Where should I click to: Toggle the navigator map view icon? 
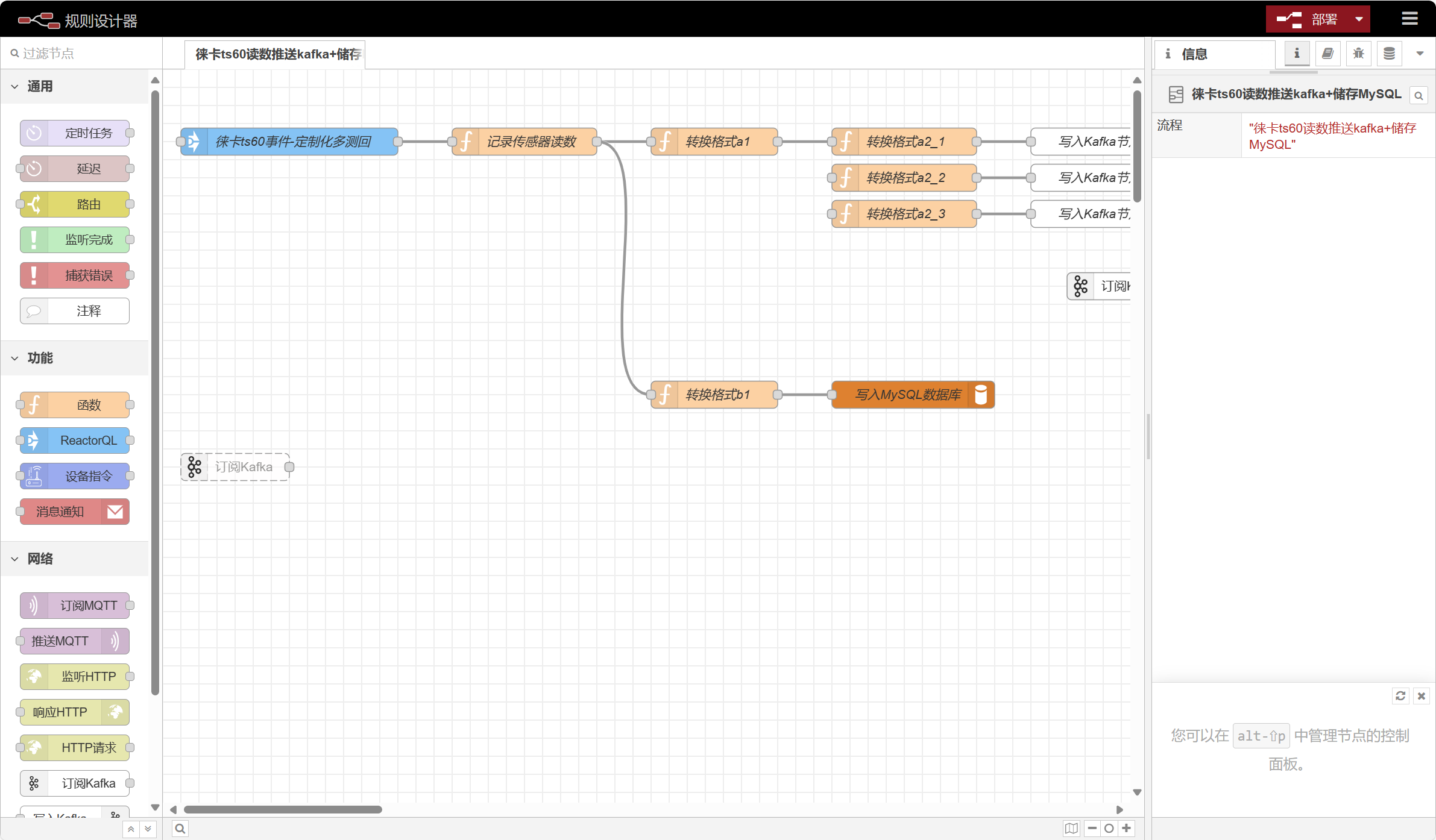[1071, 829]
